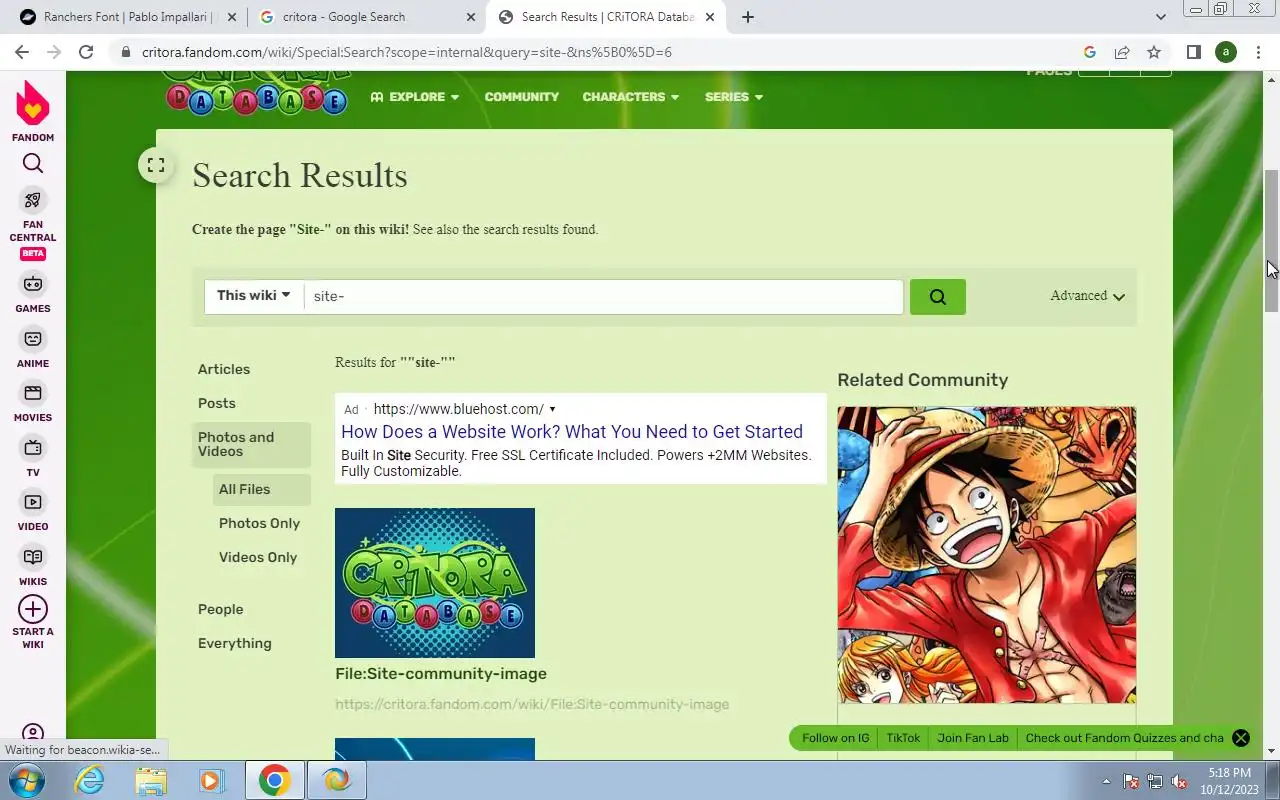Open the Chrome tab search dropdown

click(1160, 17)
